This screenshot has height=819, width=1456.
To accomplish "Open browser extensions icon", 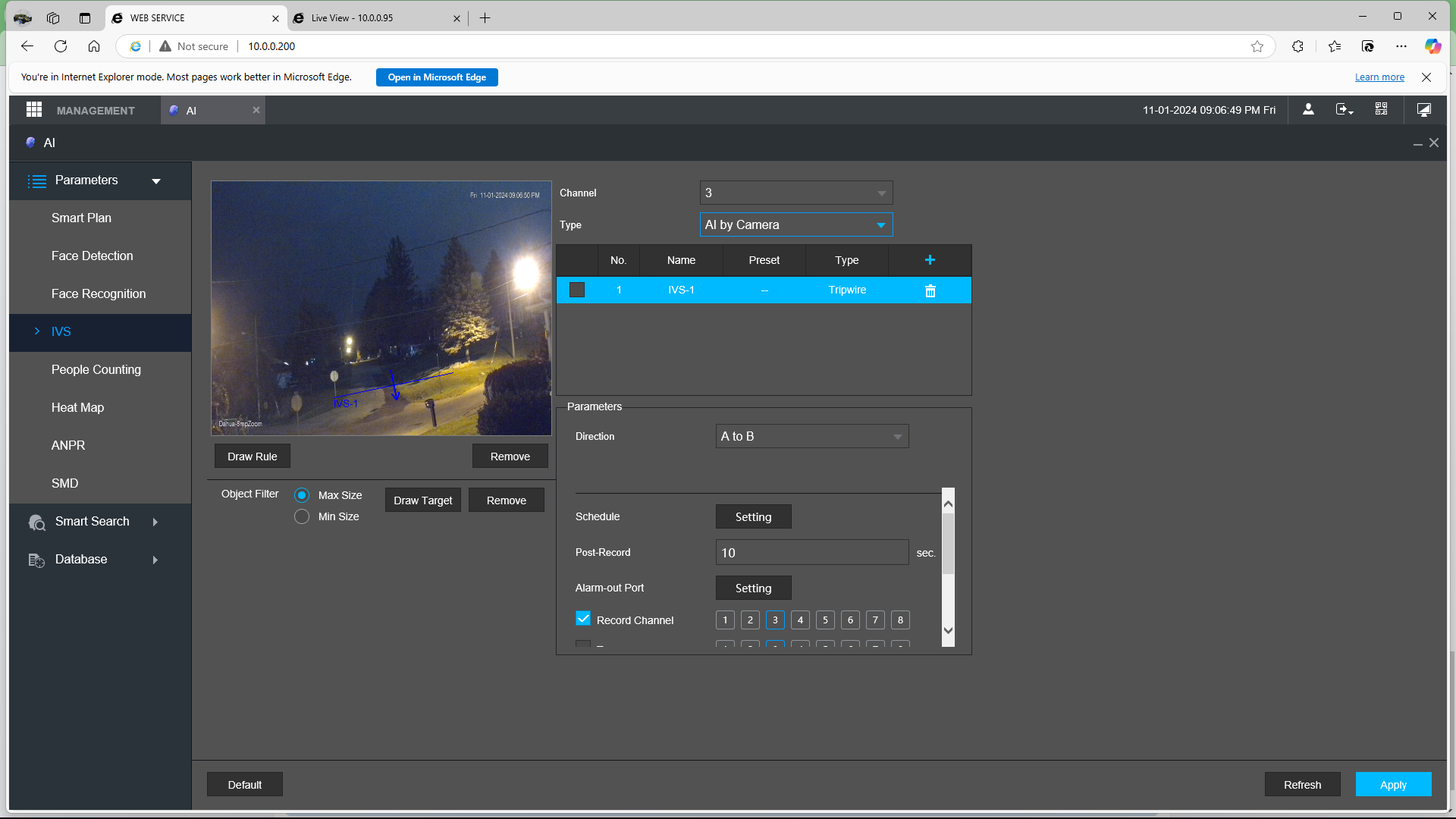I will 1298,46.
